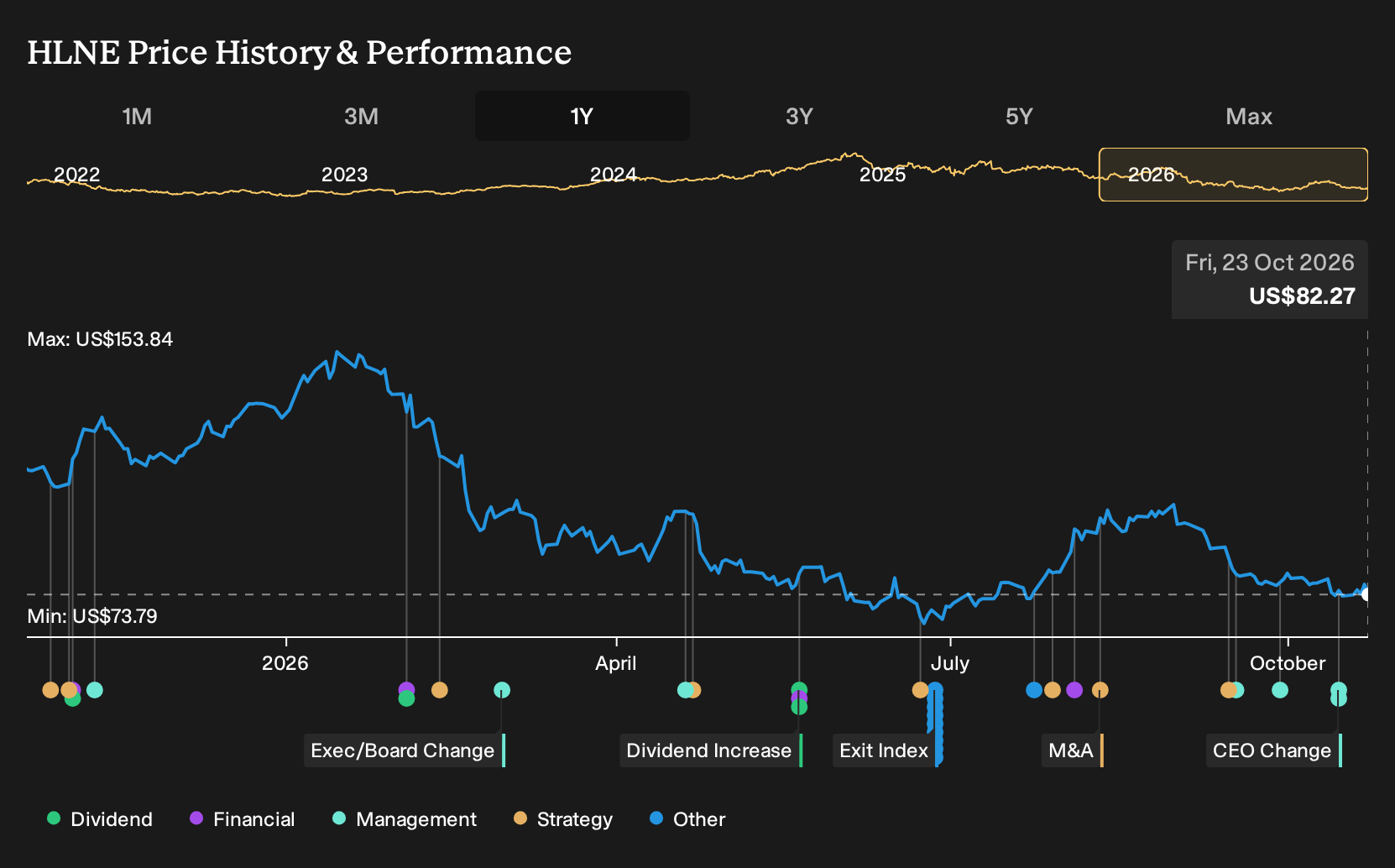
Task: Click the US$82.27 price readout
Action: (x=1302, y=296)
